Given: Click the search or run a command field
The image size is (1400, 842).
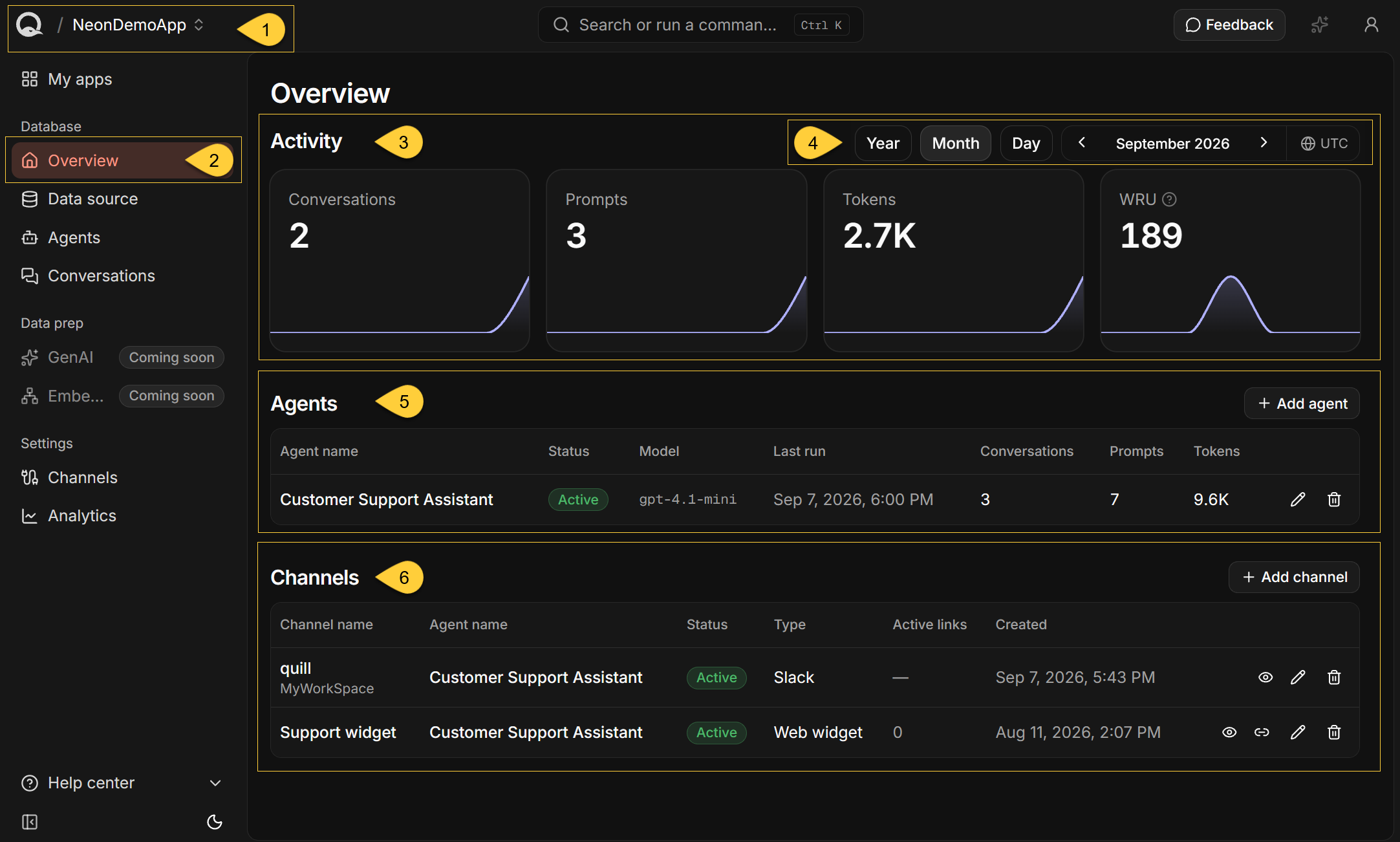Looking at the screenshot, I should tap(700, 25).
